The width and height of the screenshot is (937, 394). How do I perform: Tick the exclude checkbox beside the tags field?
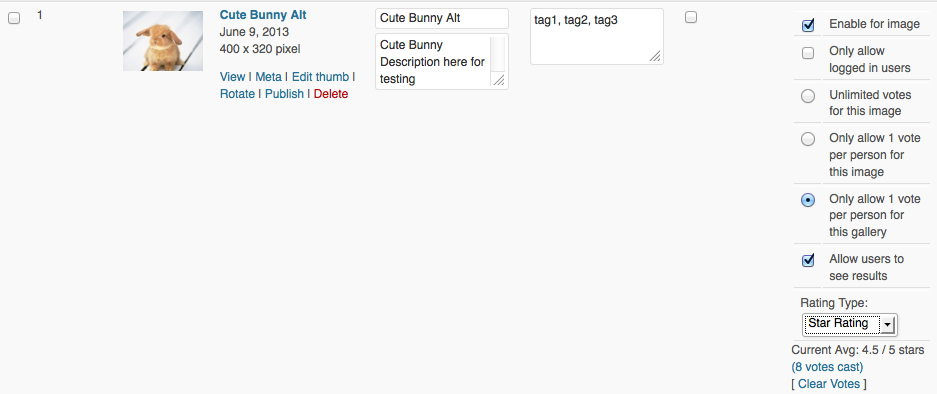[x=691, y=18]
